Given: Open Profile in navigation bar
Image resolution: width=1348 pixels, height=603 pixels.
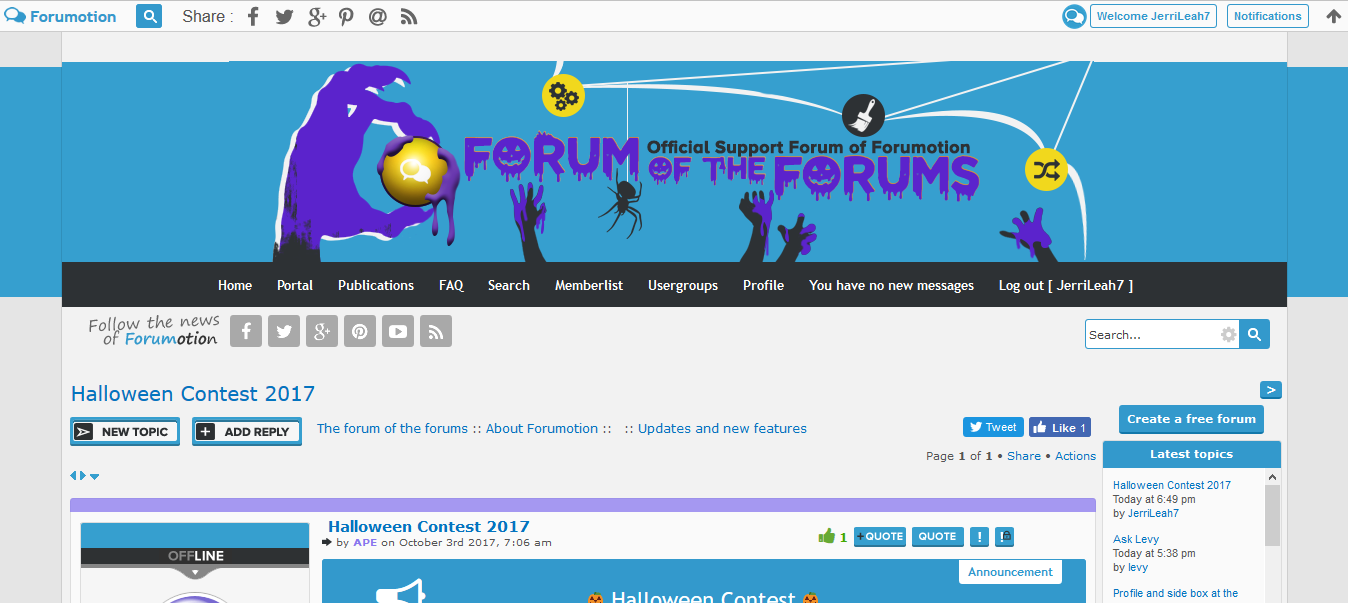Looking at the screenshot, I should click(x=763, y=285).
